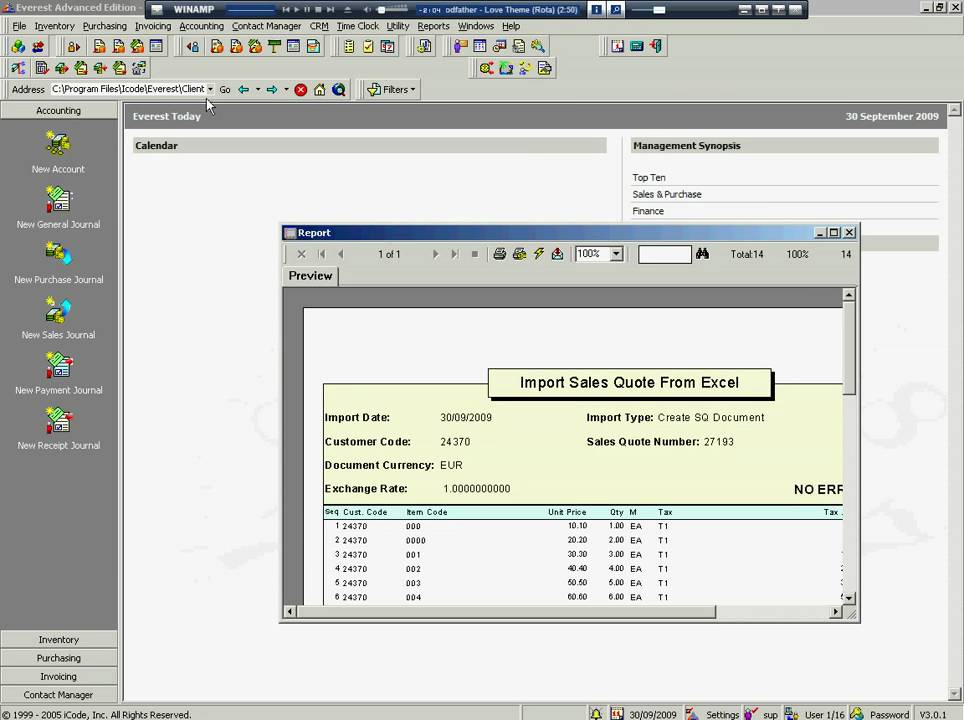The width and height of the screenshot is (964, 720).
Task: Open New Sales Journal from the sidebar
Action: point(58,309)
